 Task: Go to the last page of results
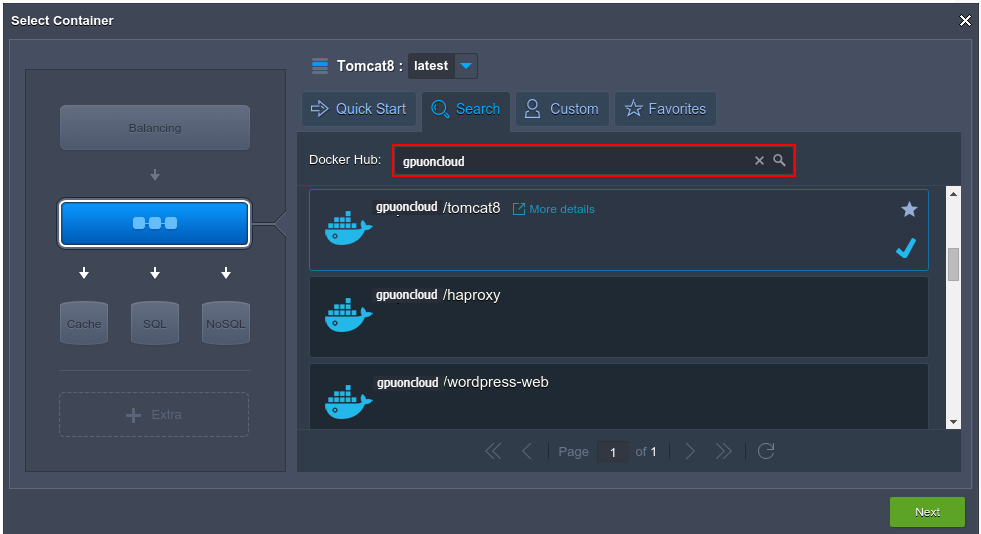tap(724, 451)
